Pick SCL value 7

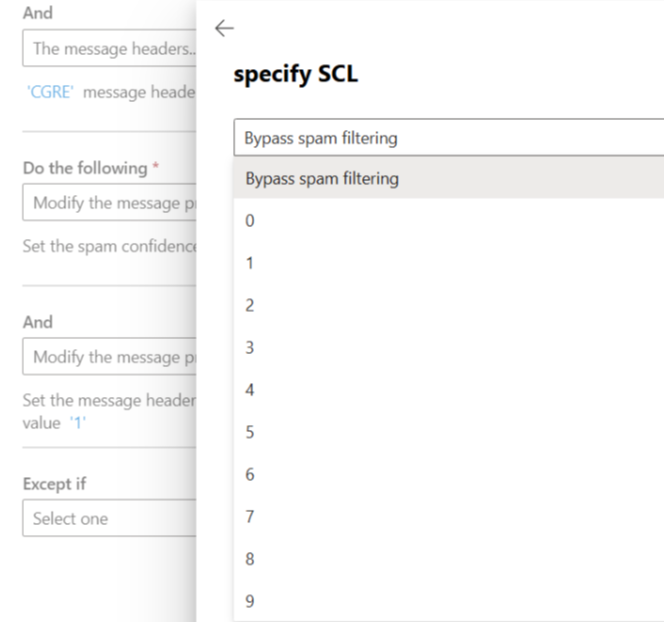249,517
